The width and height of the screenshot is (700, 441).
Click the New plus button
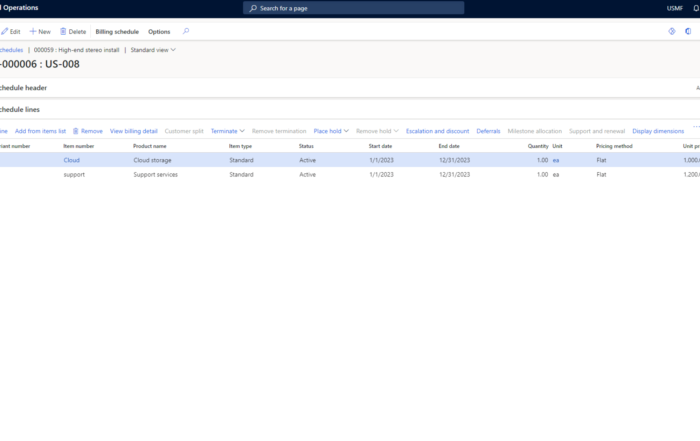tap(40, 32)
